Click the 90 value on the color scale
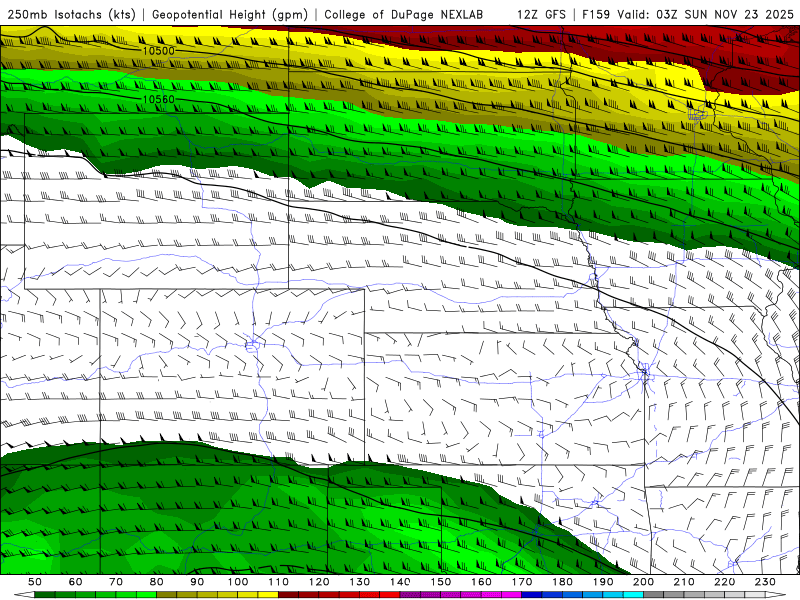The height and width of the screenshot is (600, 800). click(197, 582)
